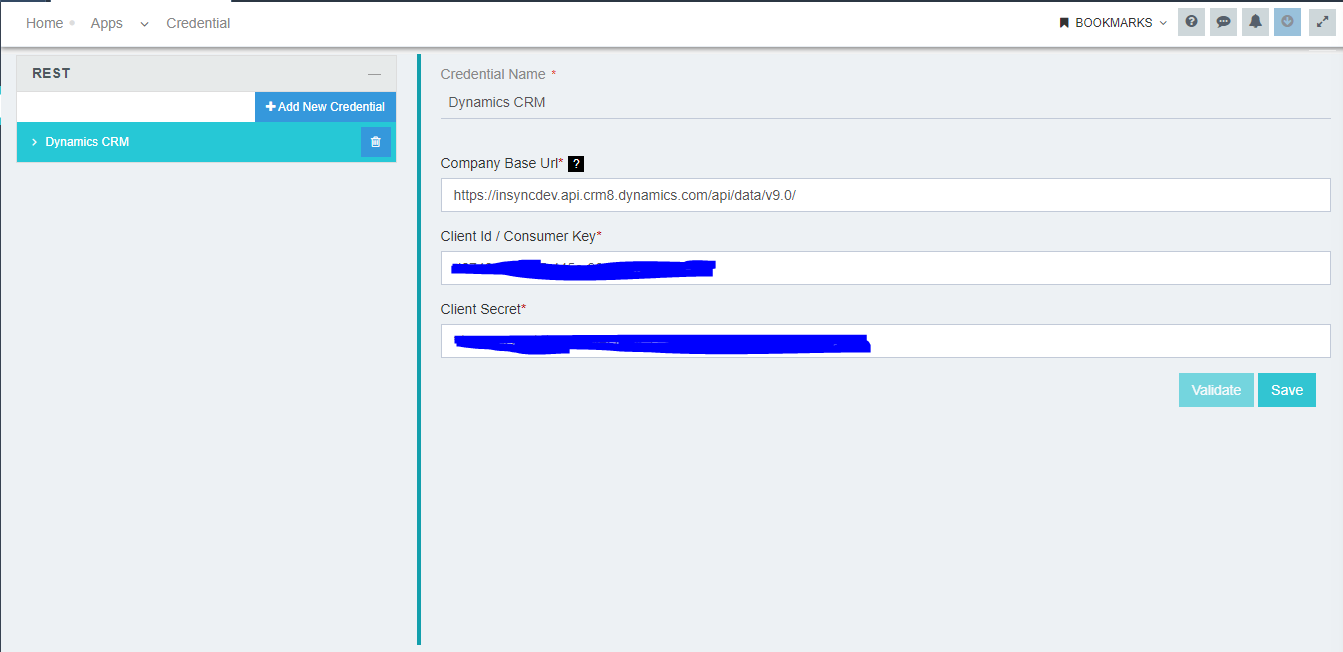Click the REST panel header title
The height and width of the screenshot is (652, 1343).
[x=51, y=73]
